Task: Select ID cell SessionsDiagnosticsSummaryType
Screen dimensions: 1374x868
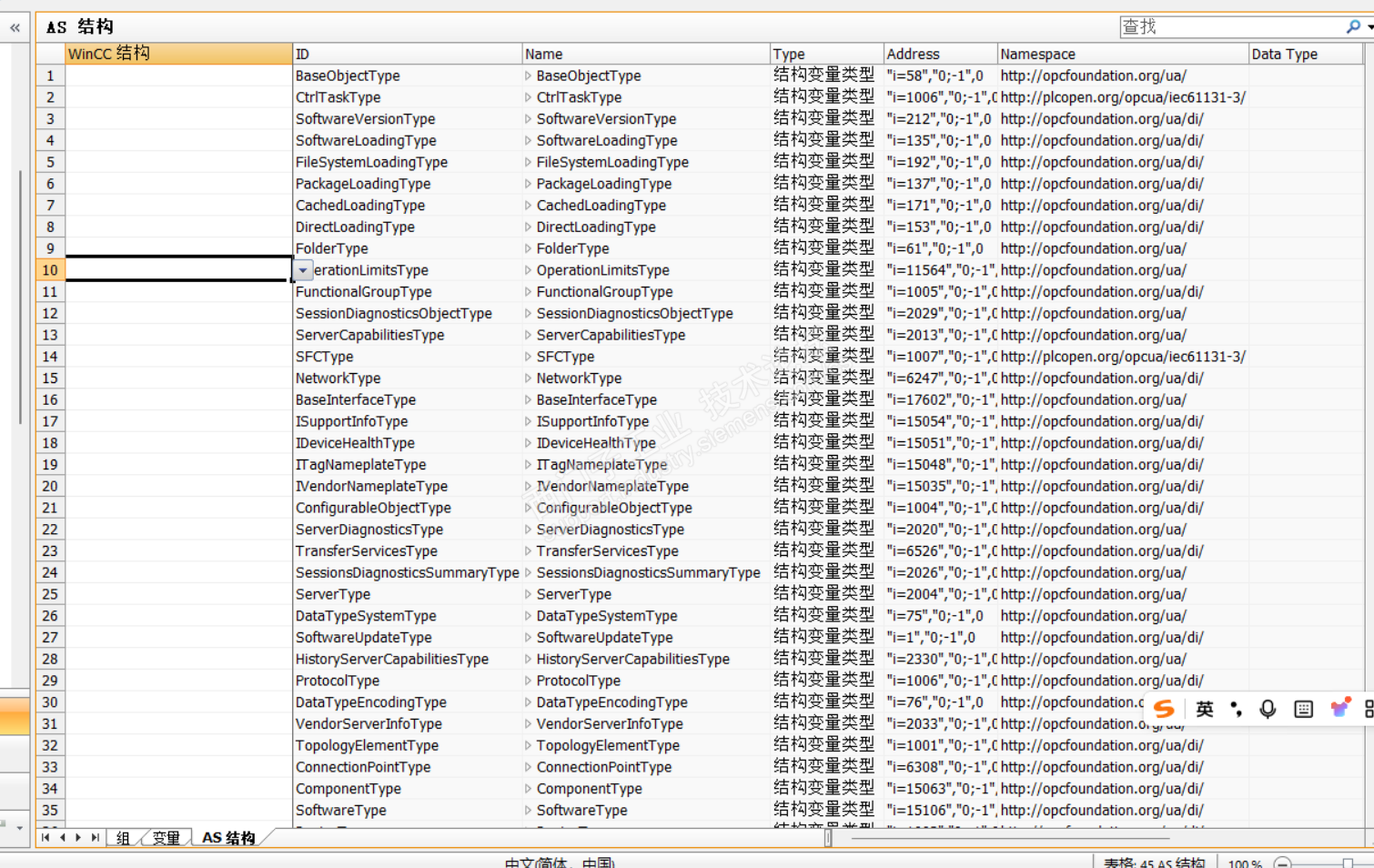Action: click(x=408, y=573)
